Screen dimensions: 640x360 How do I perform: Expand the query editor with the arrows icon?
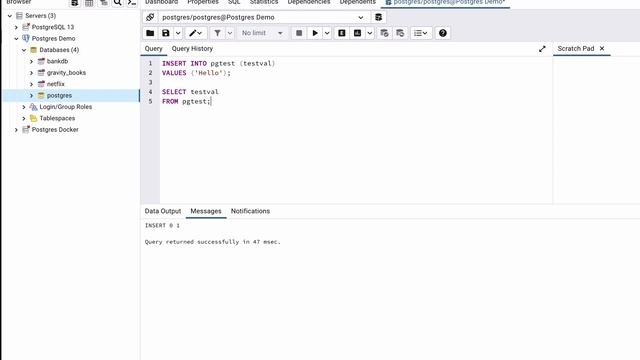(x=542, y=49)
